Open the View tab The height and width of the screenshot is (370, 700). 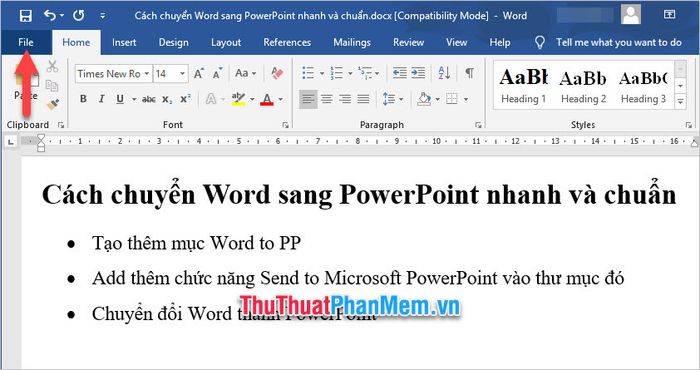456,42
